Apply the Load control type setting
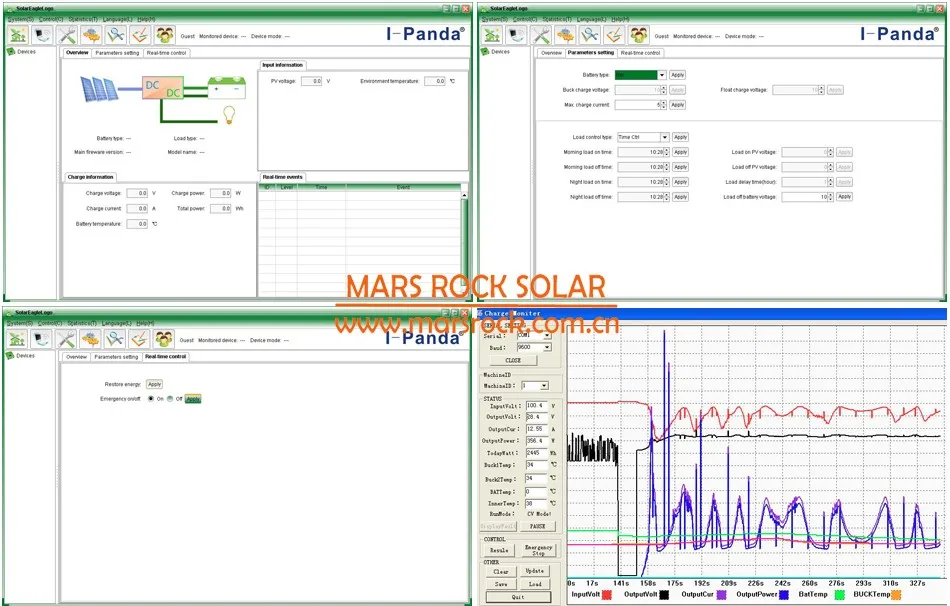The width and height of the screenshot is (950, 606). [x=680, y=137]
